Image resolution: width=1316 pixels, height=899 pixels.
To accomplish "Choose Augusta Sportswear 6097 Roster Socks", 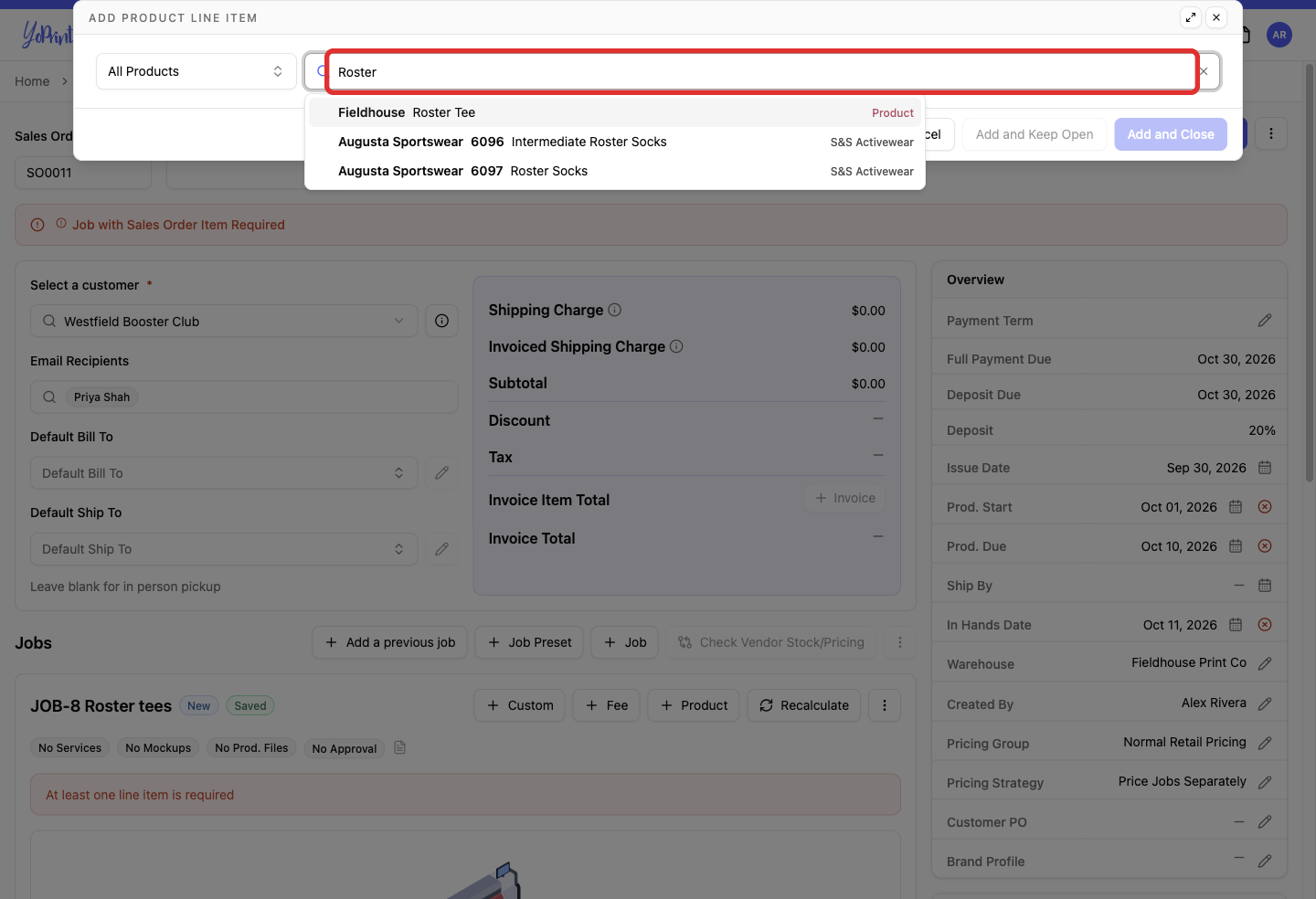I will pyautogui.click(x=617, y=171).
